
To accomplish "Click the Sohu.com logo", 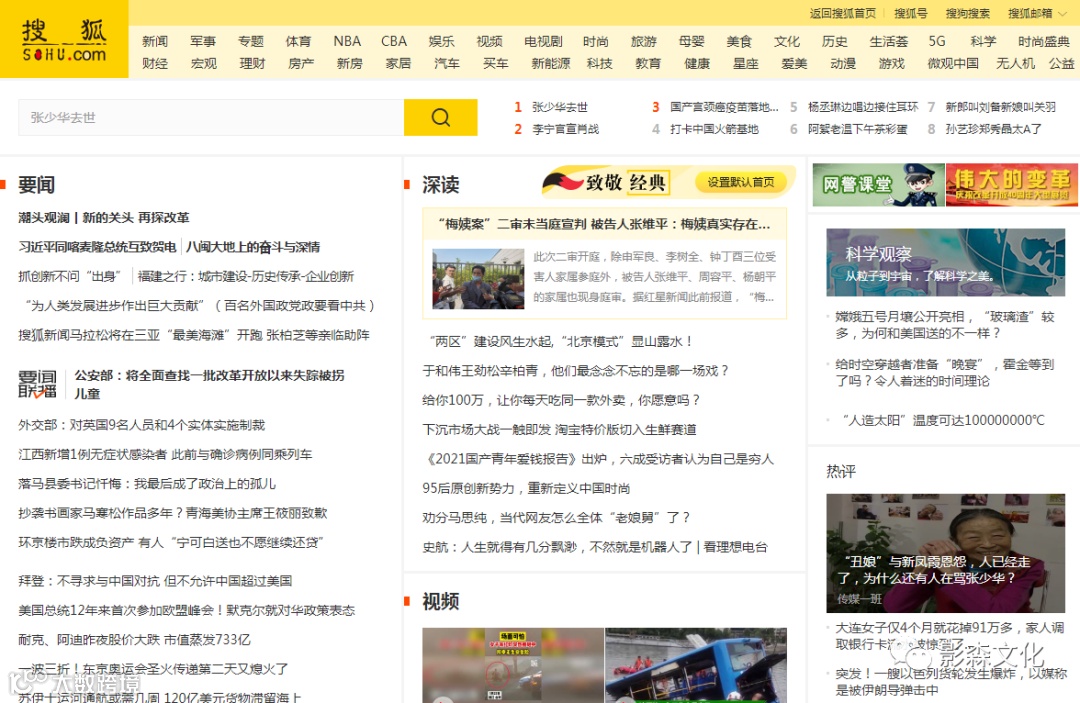I will [64, 39].
